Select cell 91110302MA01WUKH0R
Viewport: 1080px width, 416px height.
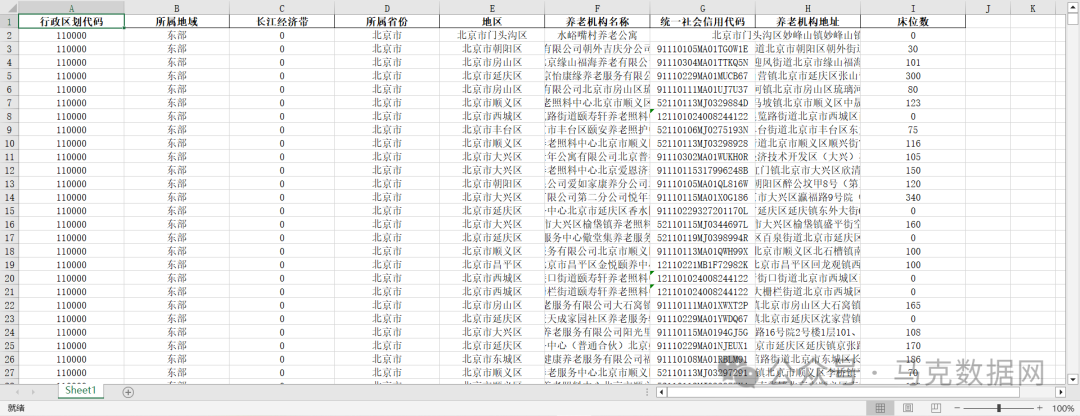coord(703,156)
